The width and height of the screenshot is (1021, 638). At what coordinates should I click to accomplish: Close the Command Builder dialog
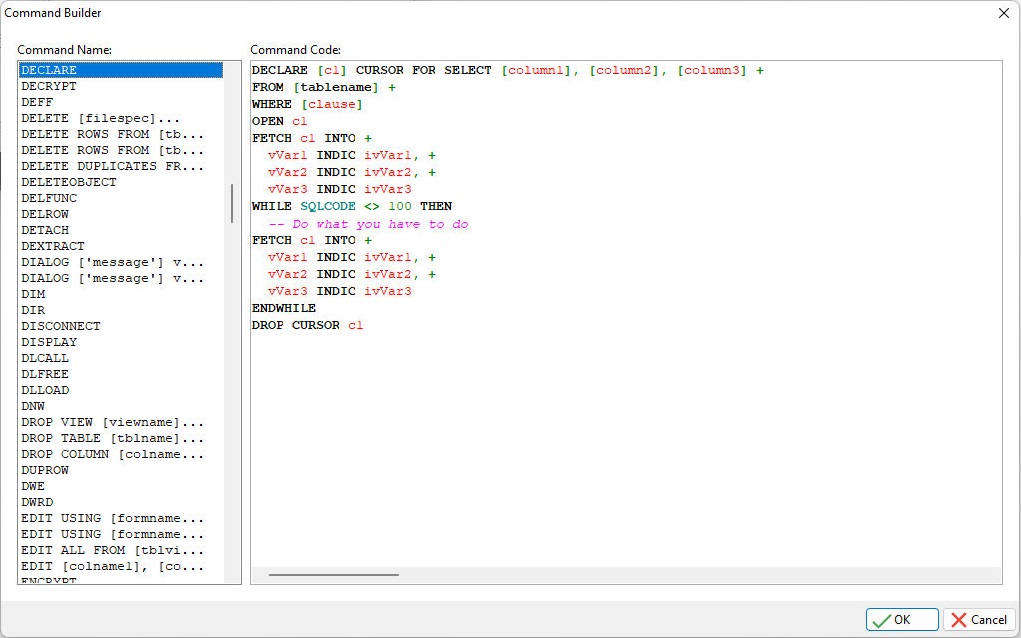tap(1004, 12)
